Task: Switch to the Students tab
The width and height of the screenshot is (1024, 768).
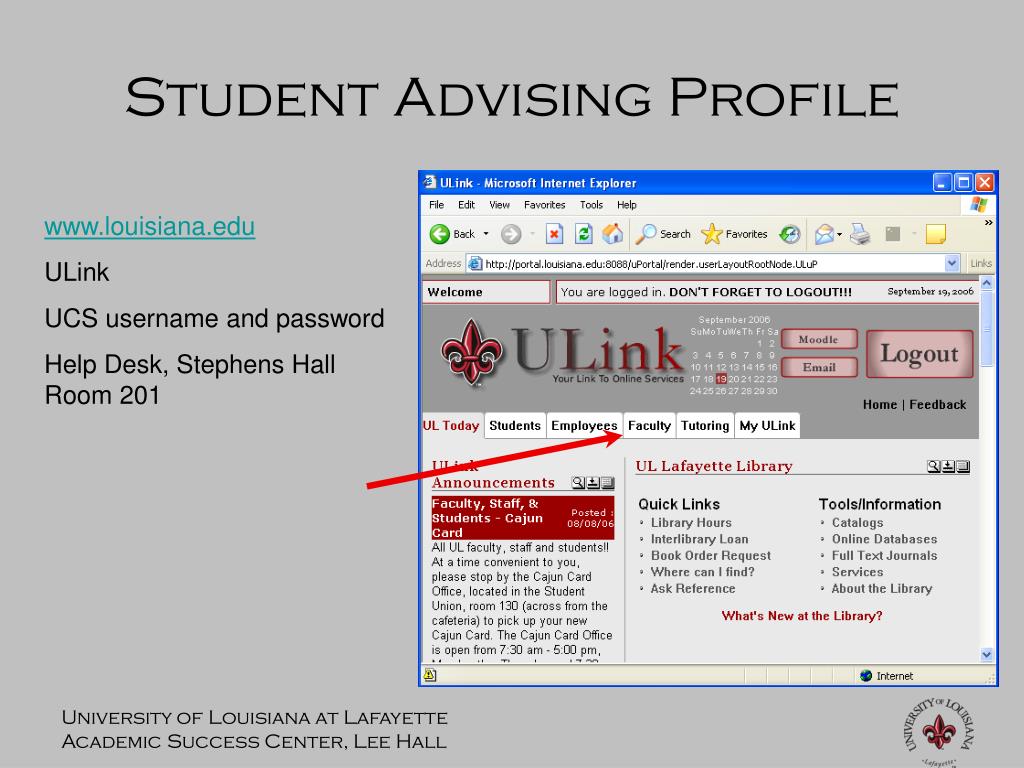Action: [x=515, y=426]
